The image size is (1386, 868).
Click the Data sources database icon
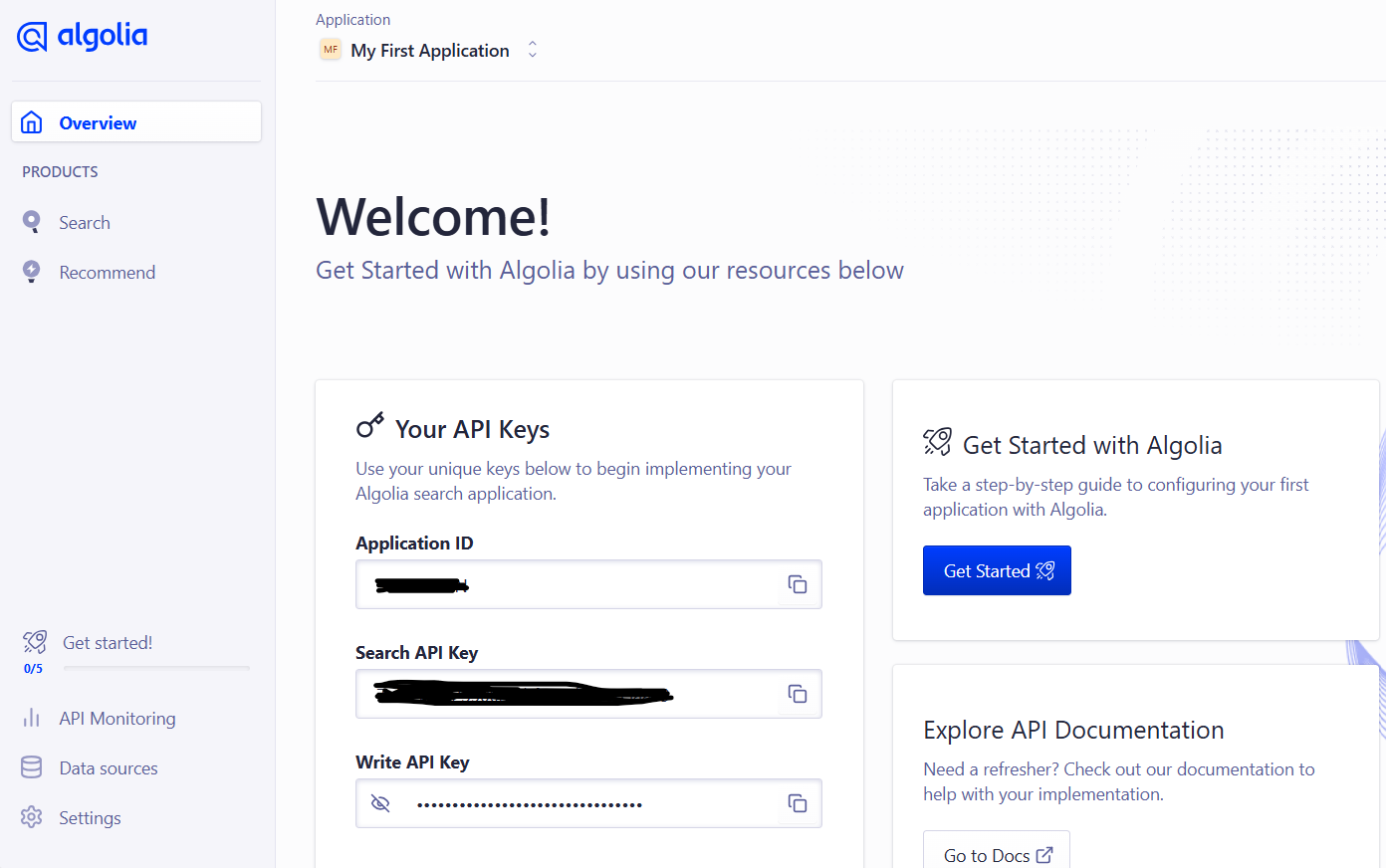click(x=32, y=767)
